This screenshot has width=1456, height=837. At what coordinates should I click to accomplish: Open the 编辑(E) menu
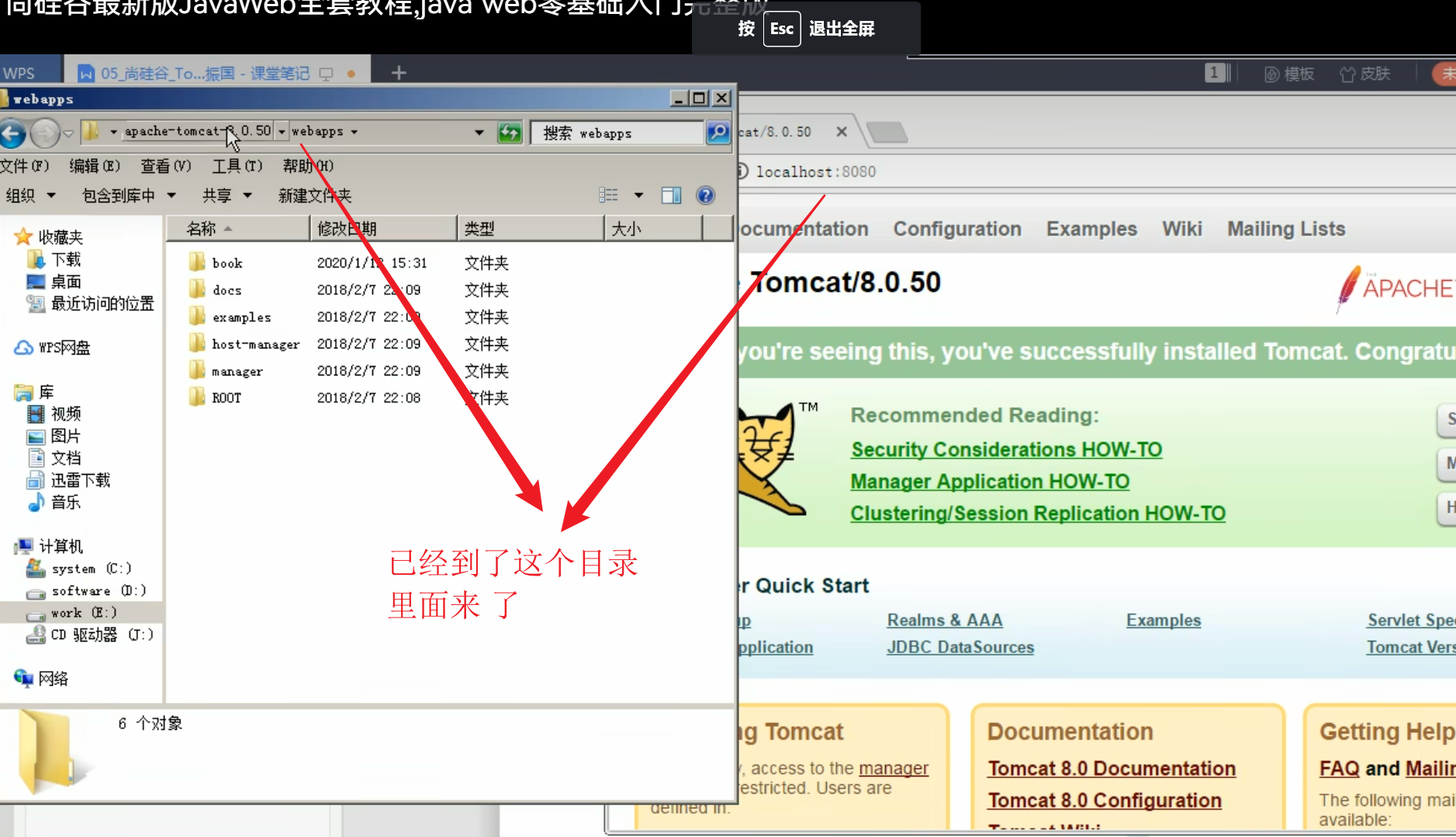[95, 166]
